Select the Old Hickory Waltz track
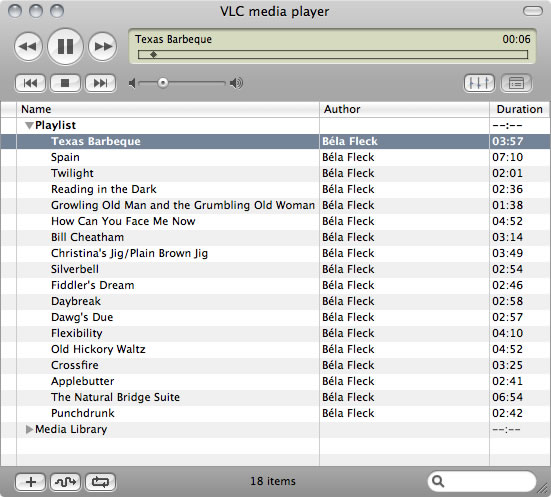Viewport: 551px width, 497px height. pyautogui.click(x=98, y=349)
